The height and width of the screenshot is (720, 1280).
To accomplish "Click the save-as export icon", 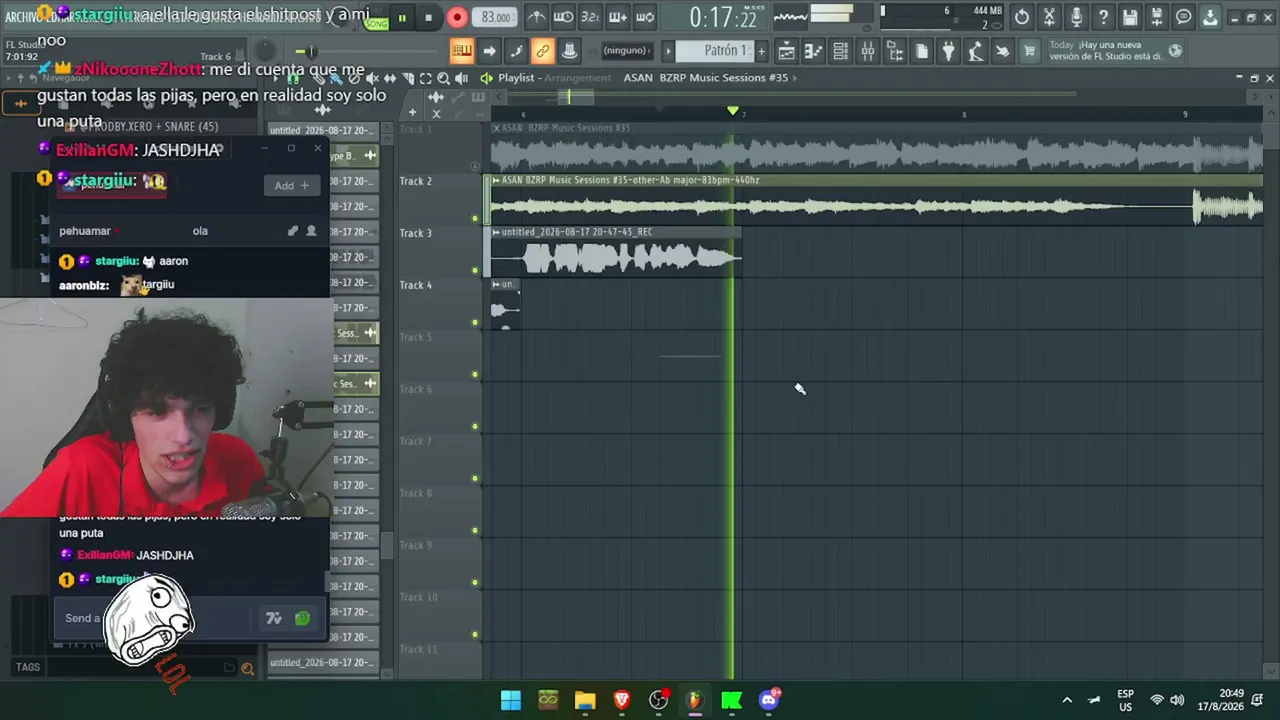I will [x=1157, y=17].
